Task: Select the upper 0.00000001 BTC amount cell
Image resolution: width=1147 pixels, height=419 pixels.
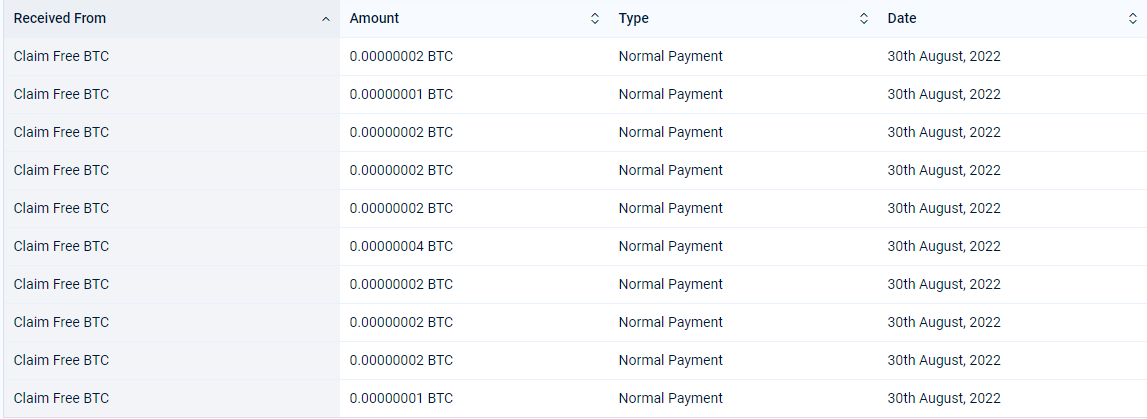Action: [x=401, y=94]
